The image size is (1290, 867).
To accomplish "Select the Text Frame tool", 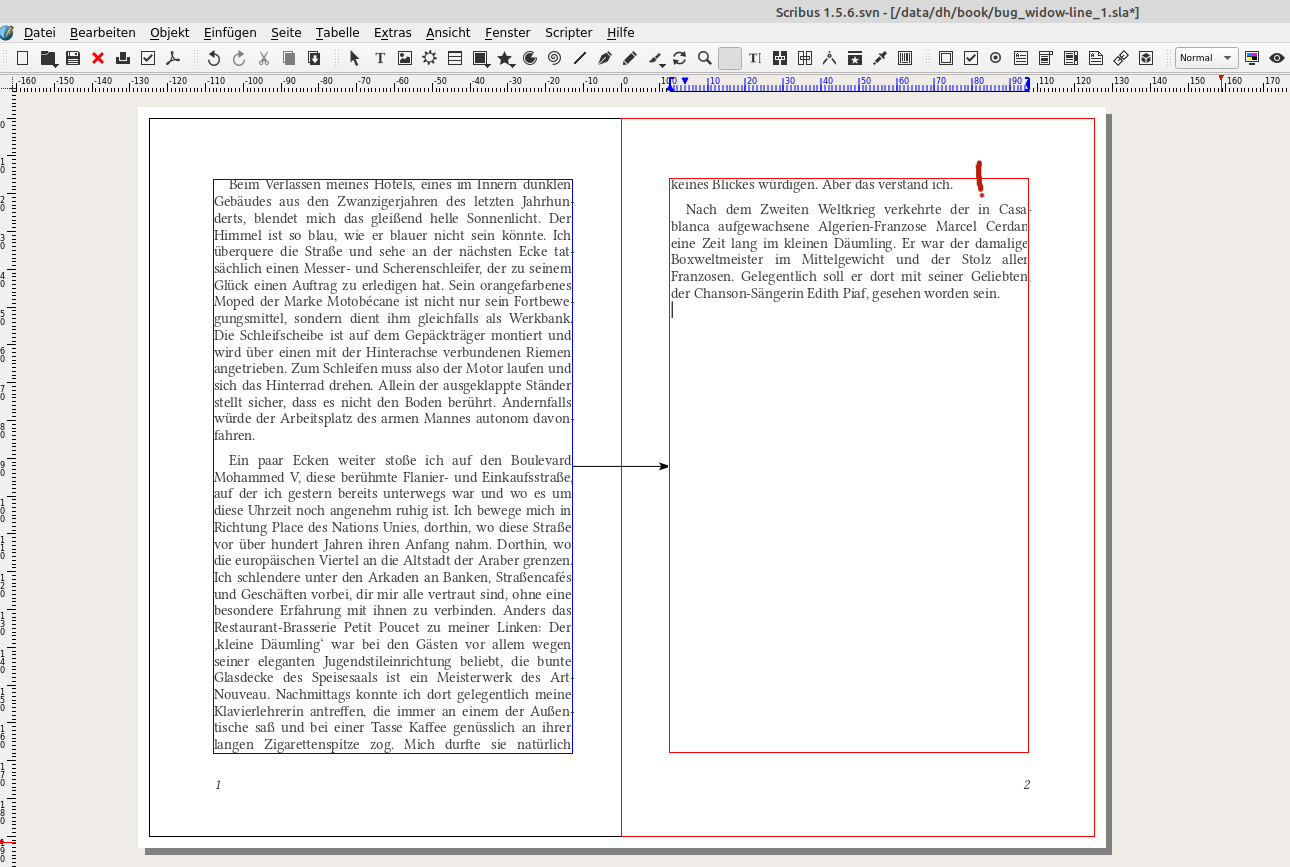I will tap(380, 58).
